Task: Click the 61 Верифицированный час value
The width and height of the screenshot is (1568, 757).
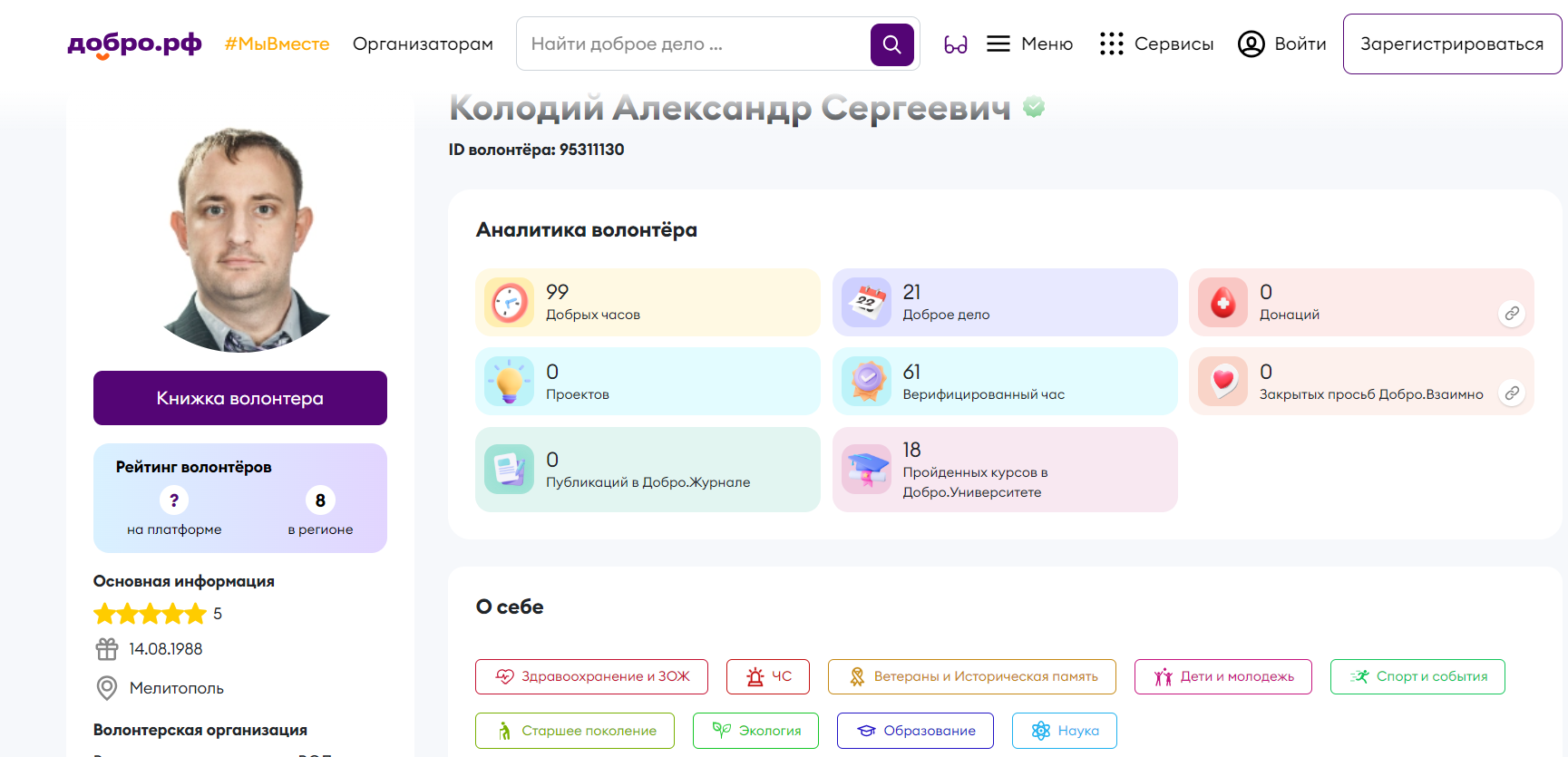Action: point(912,372)
